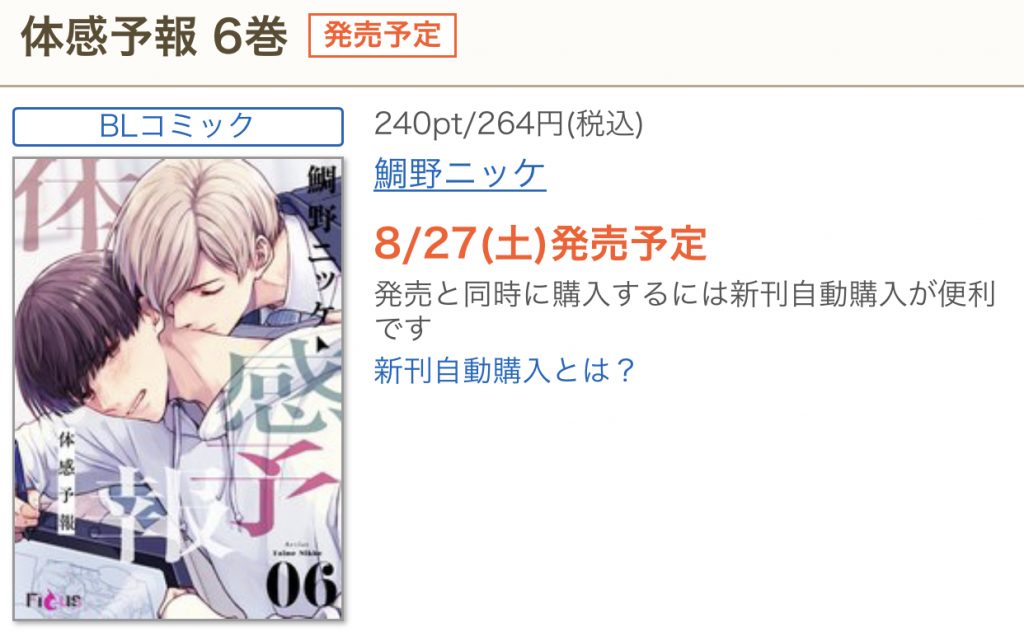Open author page for 鯛野ニッケ
This screenshot has height=641, width=1024.
(x=460, y=174)
